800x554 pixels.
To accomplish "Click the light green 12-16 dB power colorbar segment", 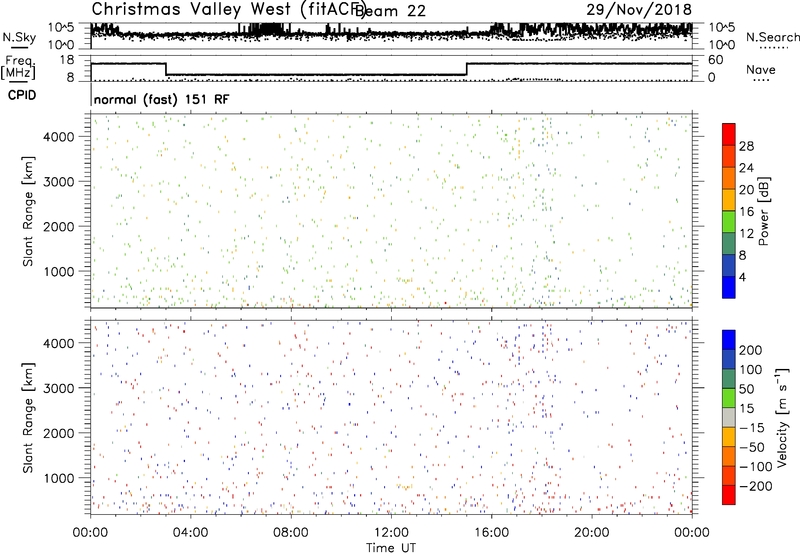I will [729, 222].
